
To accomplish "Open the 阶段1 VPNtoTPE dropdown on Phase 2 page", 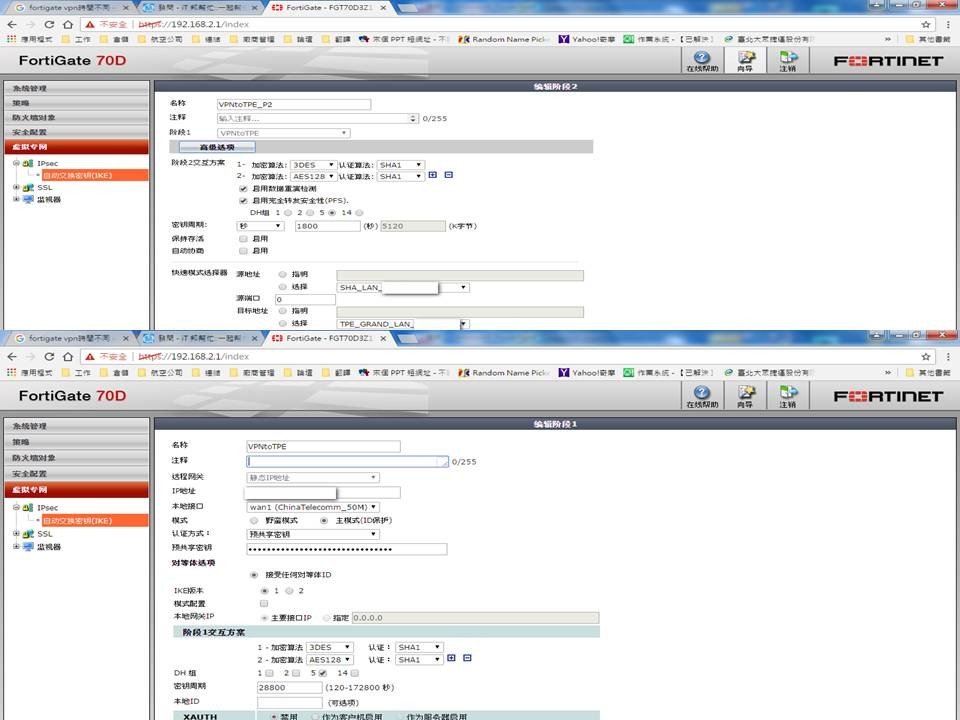I will [x=283, y=133].
